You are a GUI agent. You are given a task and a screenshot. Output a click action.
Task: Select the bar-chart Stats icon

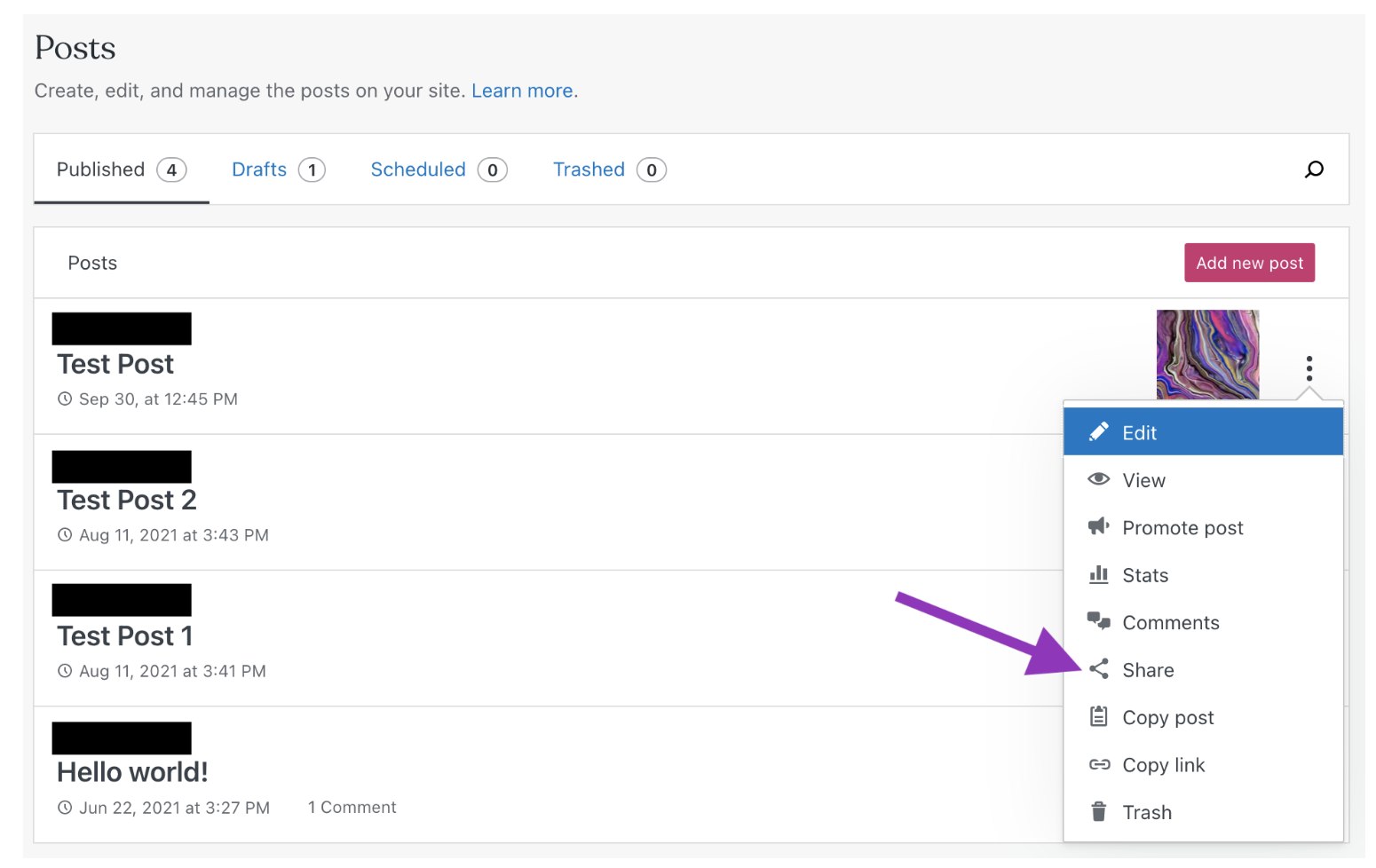(1099, 574)
